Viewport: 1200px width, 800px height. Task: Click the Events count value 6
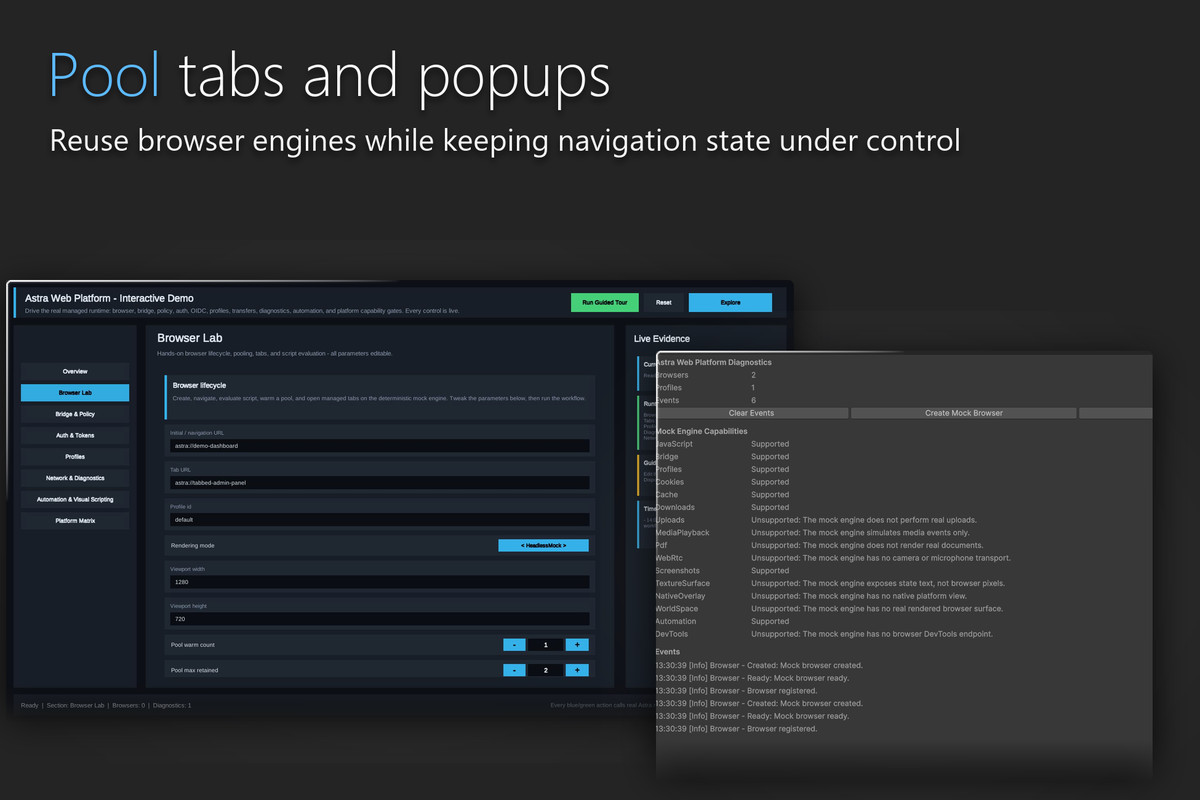point(754,400)
